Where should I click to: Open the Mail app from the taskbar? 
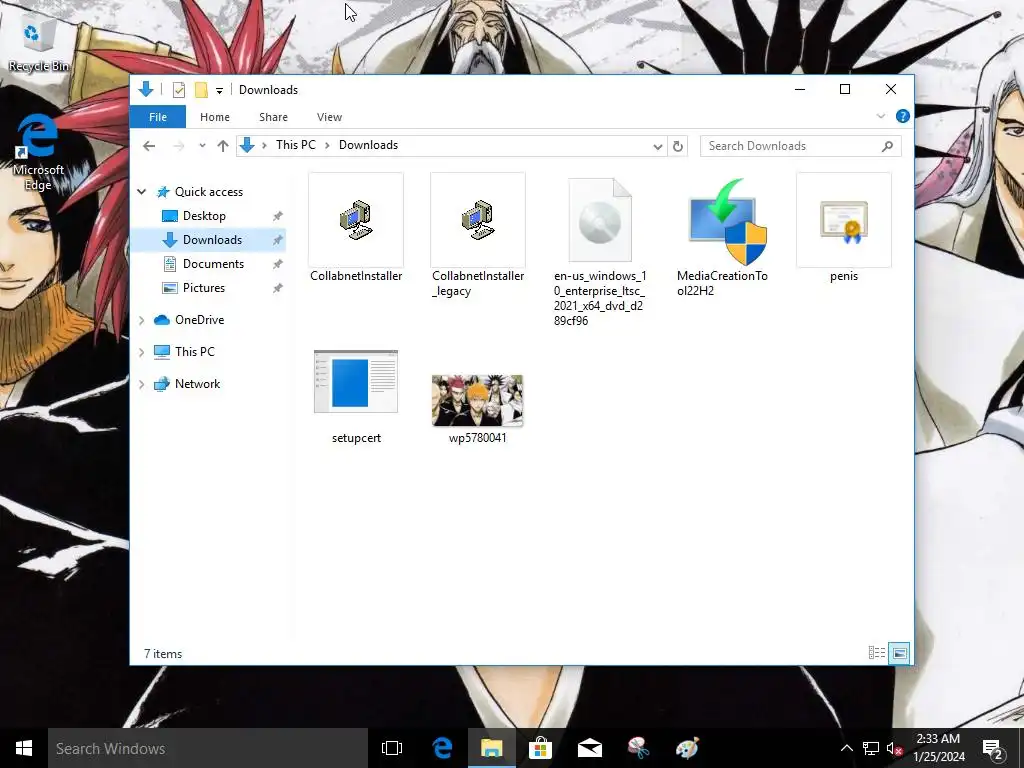589,748
